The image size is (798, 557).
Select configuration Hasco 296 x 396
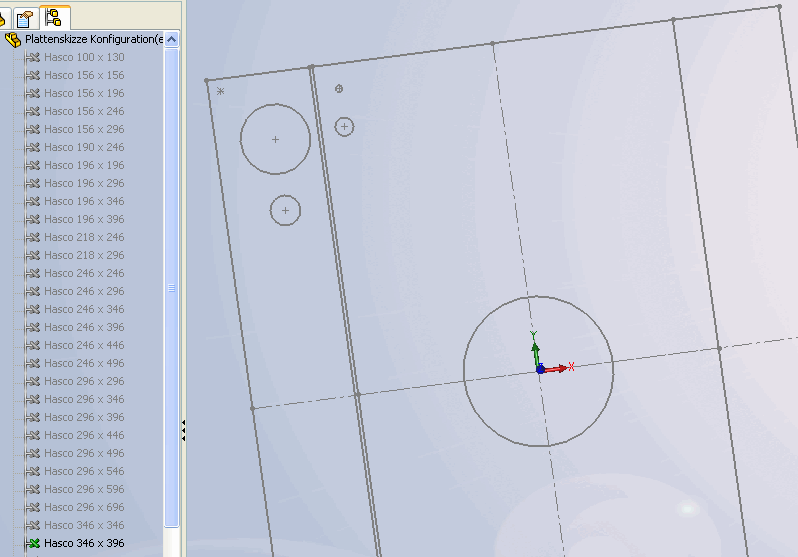pyautogui.click(x=84, y=417)
